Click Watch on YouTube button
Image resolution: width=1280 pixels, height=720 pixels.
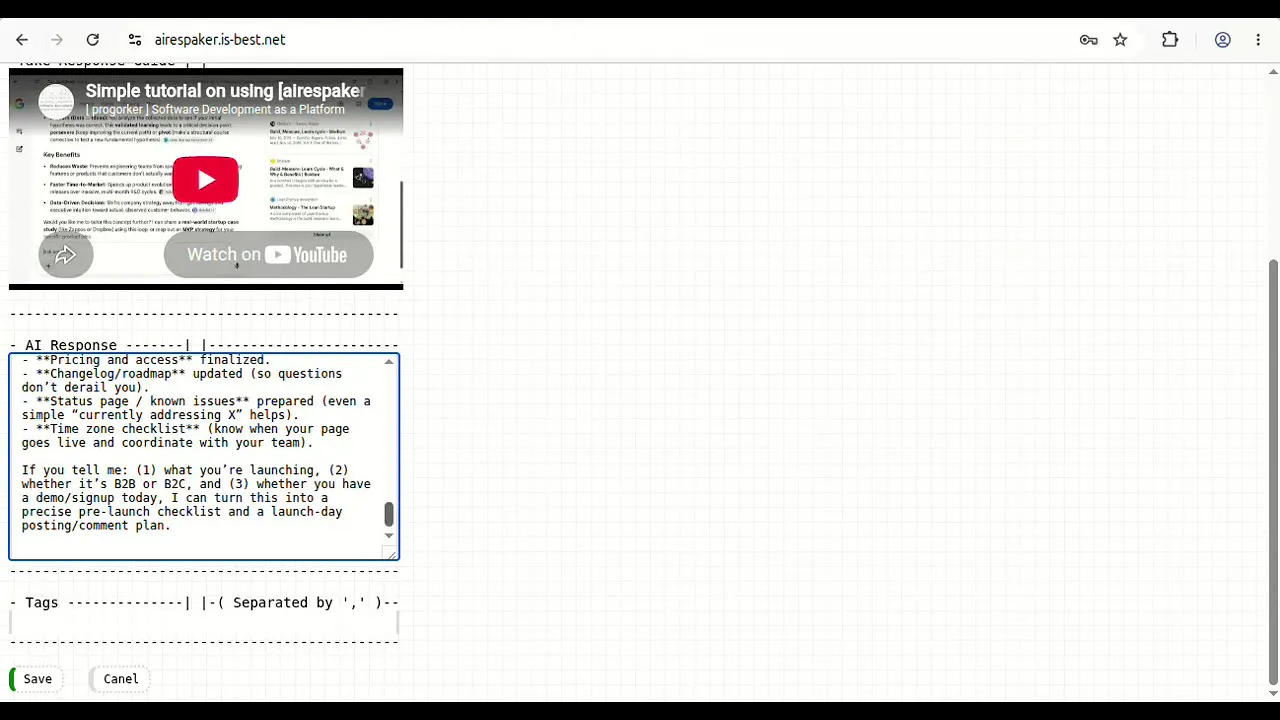[x=268, y=255]
